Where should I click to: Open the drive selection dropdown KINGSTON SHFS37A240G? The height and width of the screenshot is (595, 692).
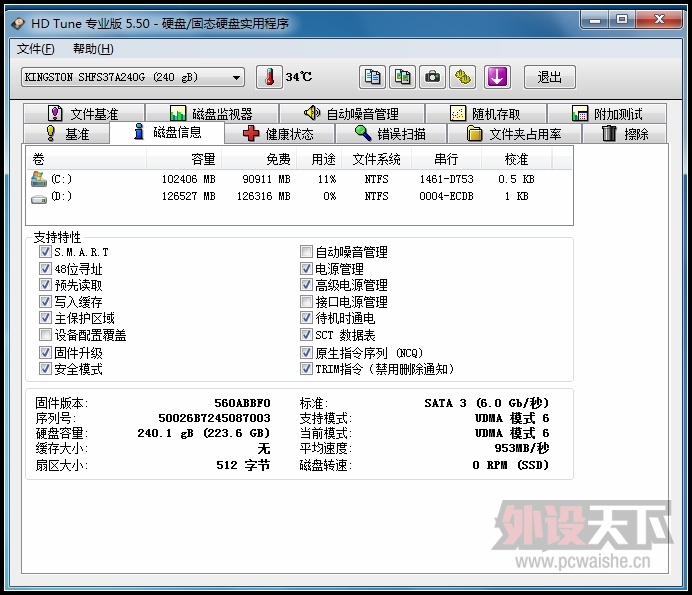(x=132, y=77)
